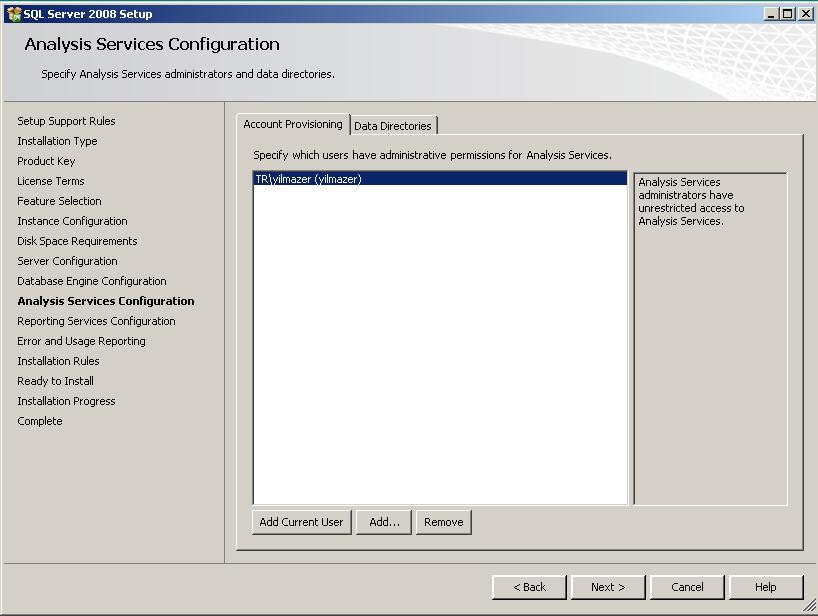The image size is (818, 616).
Task: Close the SQL Server Setup window
Action: point(806,14)
